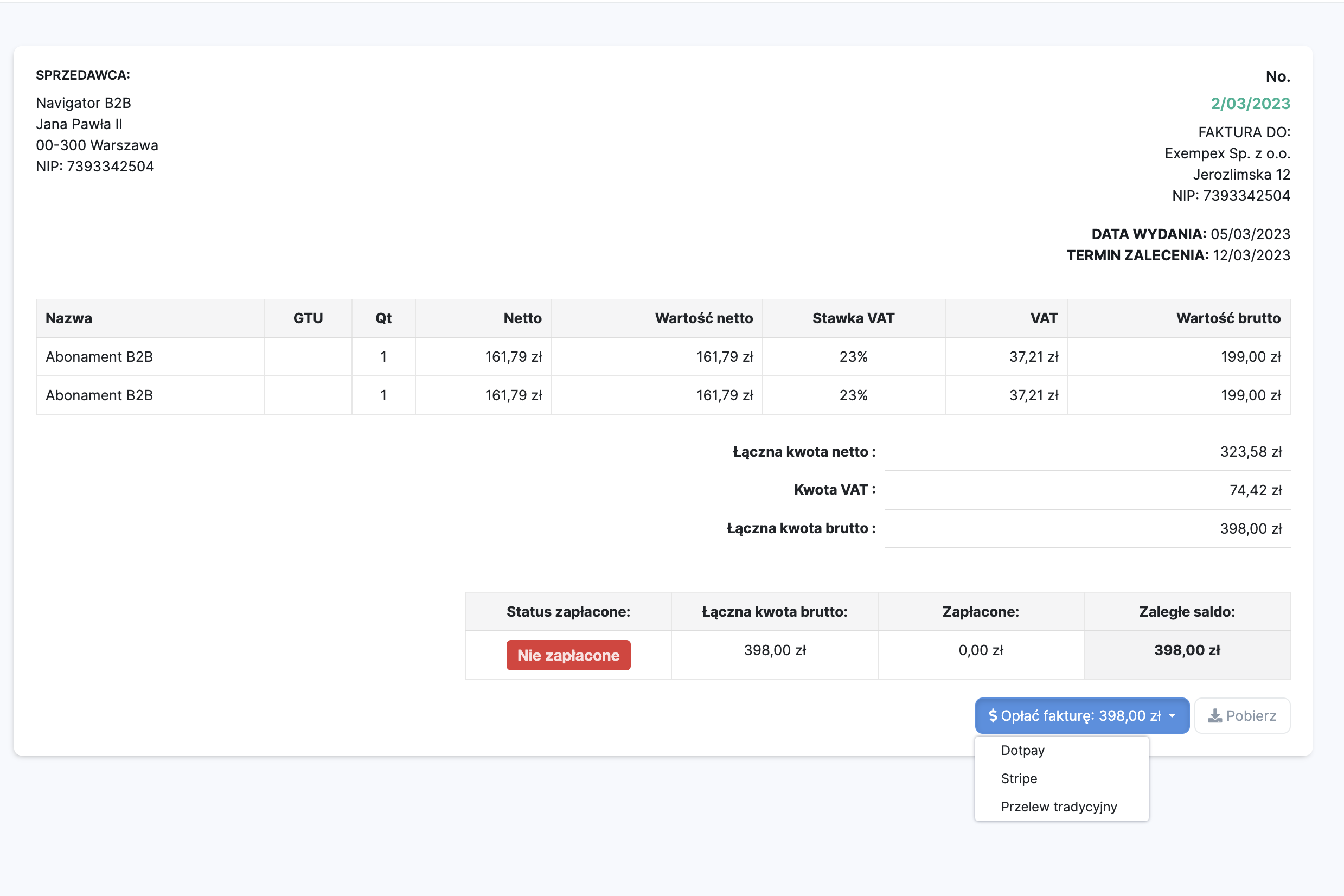Click the Wartość brutto column header
Image resolution: width=1344 pixels, height=896 pixels.
[1227, 318]
